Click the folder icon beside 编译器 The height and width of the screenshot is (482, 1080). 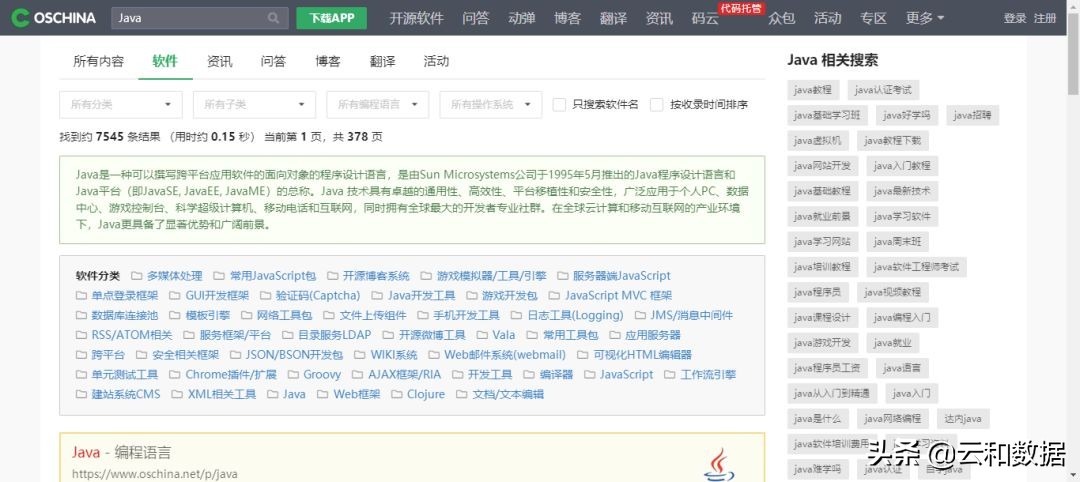tap(528, 375)
